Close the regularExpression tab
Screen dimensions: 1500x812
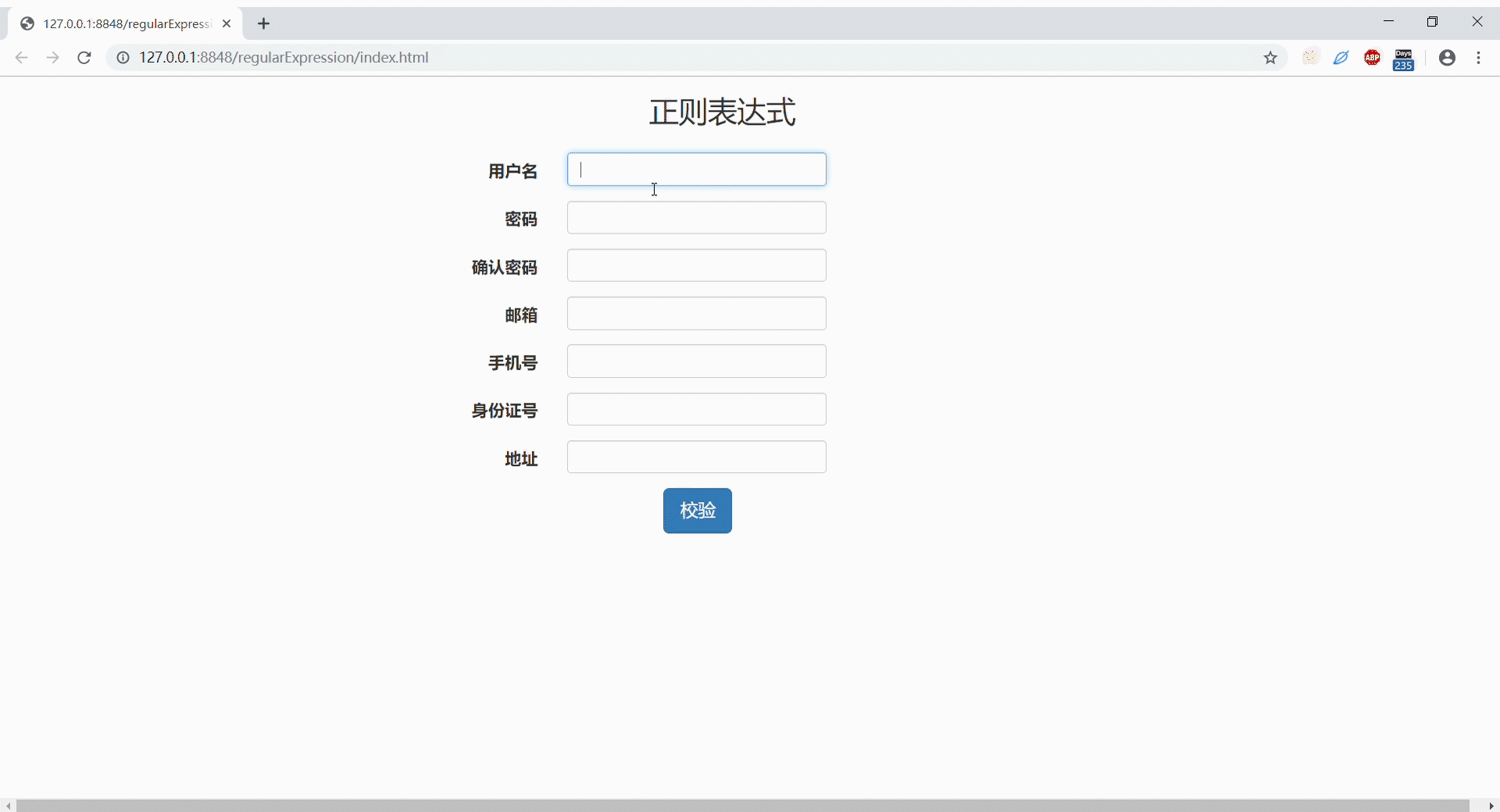pyautogui.click(x=227, y=24)
